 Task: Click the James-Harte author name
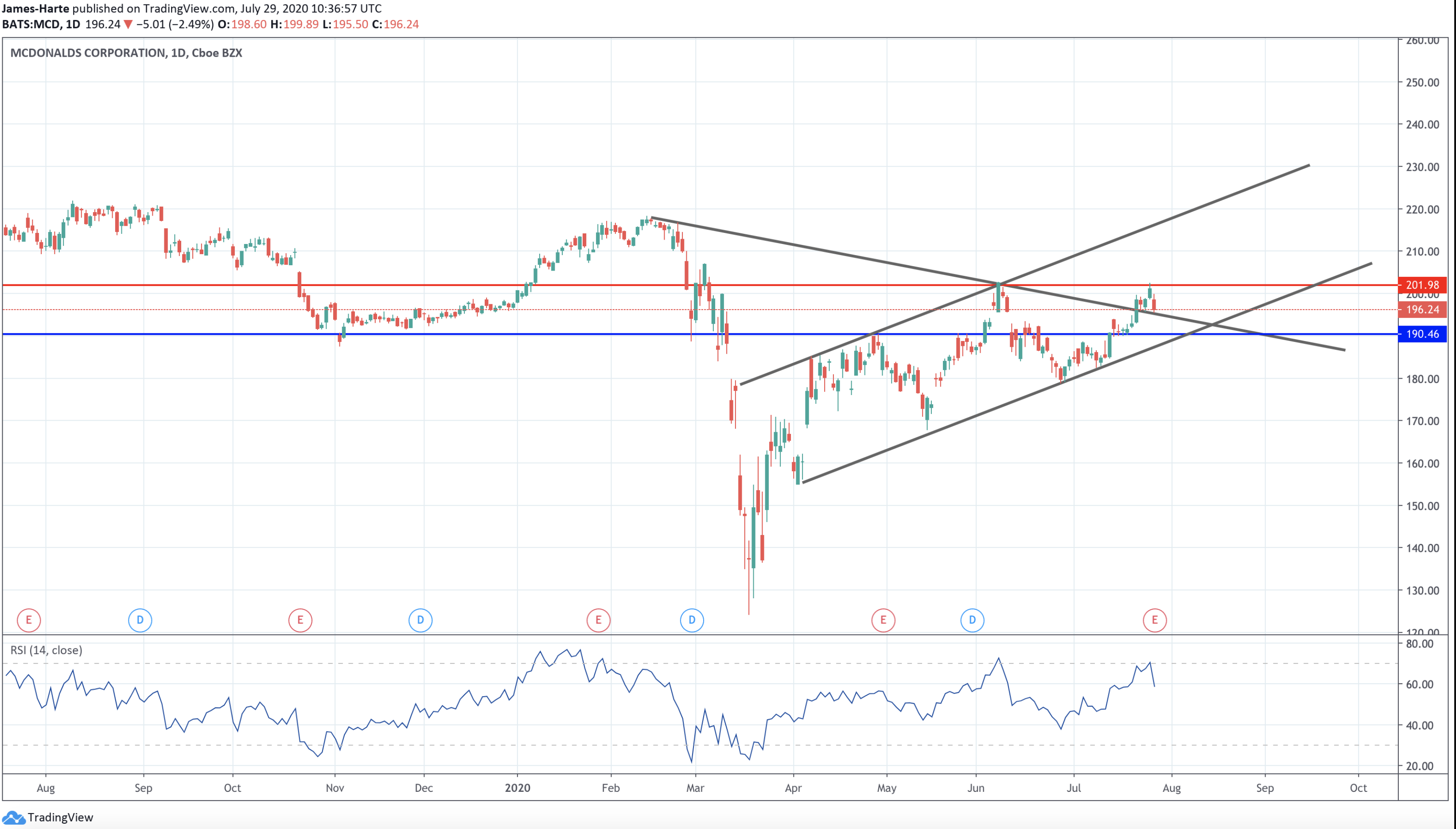(x=35, y=8)
